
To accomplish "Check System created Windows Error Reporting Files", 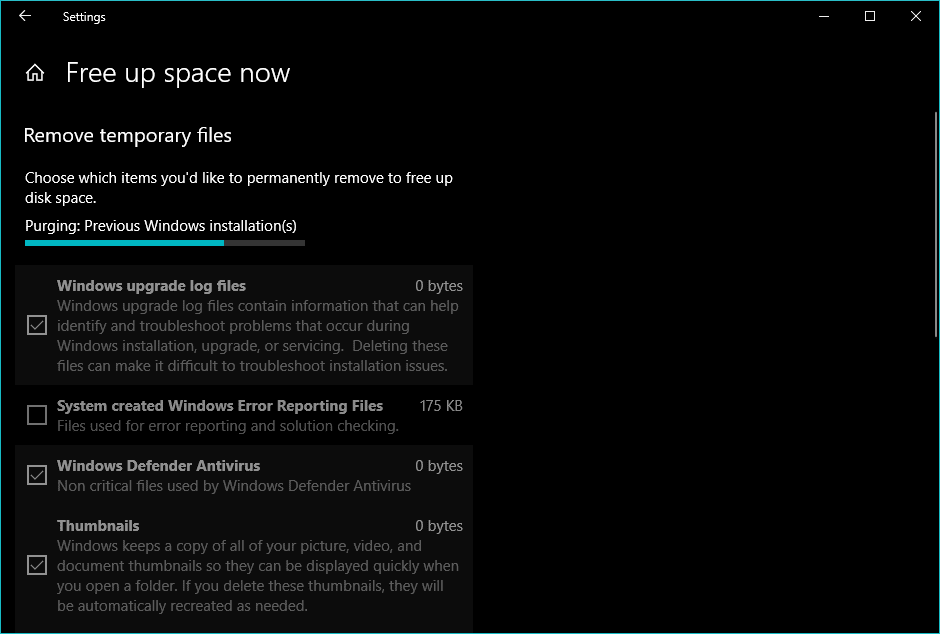I will point(37,415).
